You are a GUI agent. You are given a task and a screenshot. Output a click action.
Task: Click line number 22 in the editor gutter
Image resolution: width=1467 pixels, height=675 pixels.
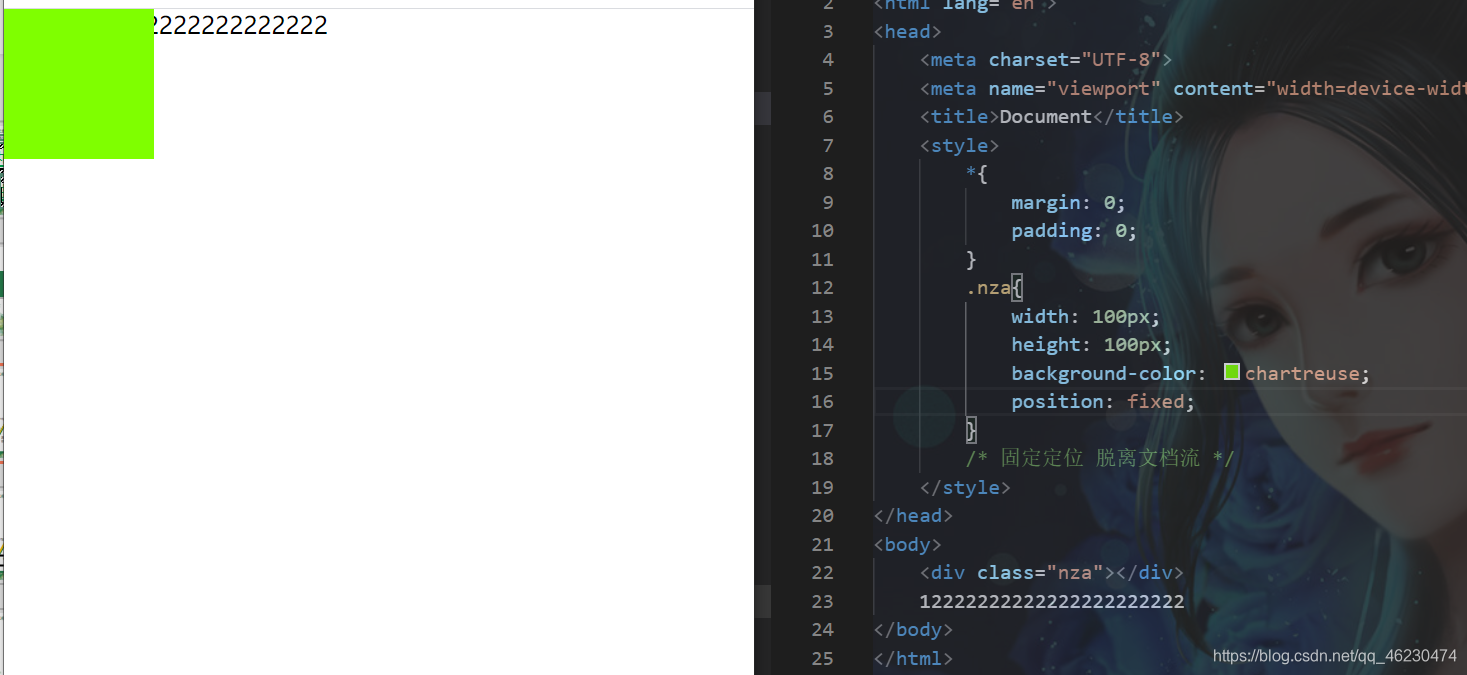[822, 572]
